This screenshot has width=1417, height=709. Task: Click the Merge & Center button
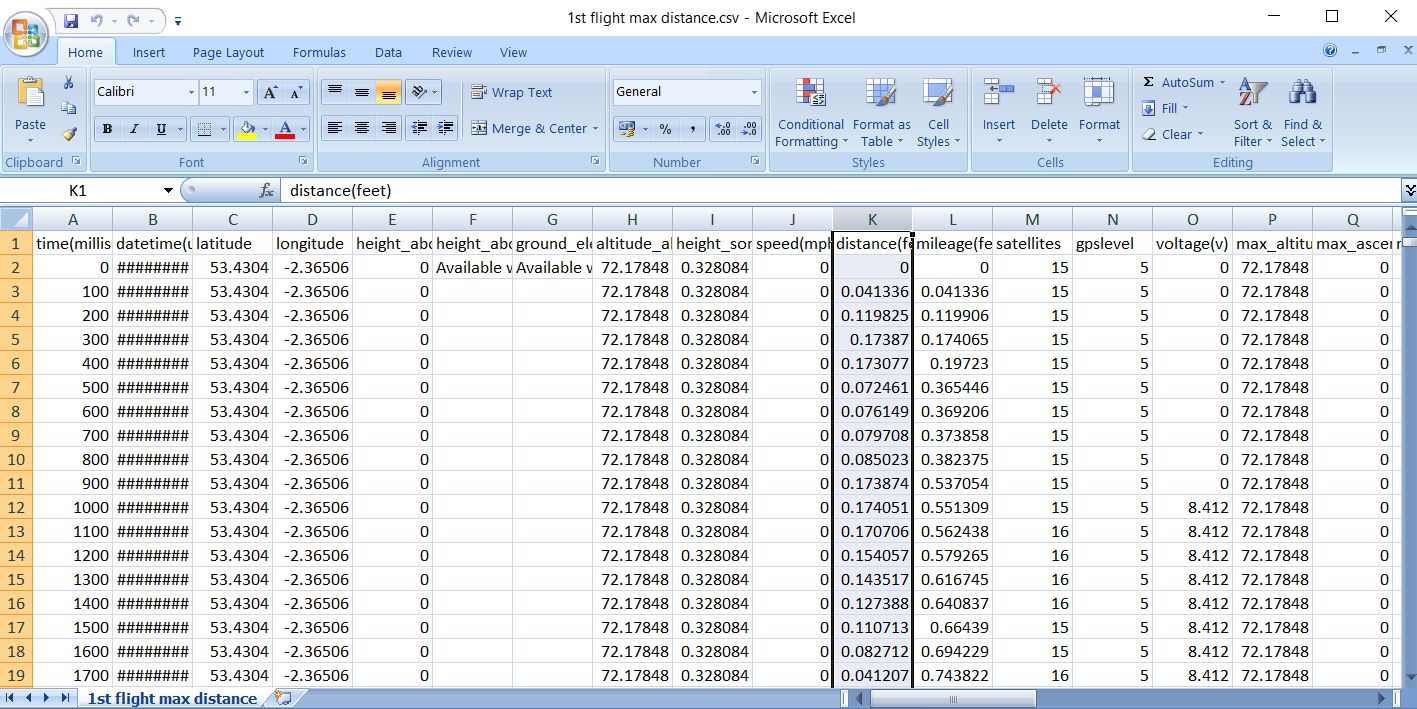[x=528, y=128]
